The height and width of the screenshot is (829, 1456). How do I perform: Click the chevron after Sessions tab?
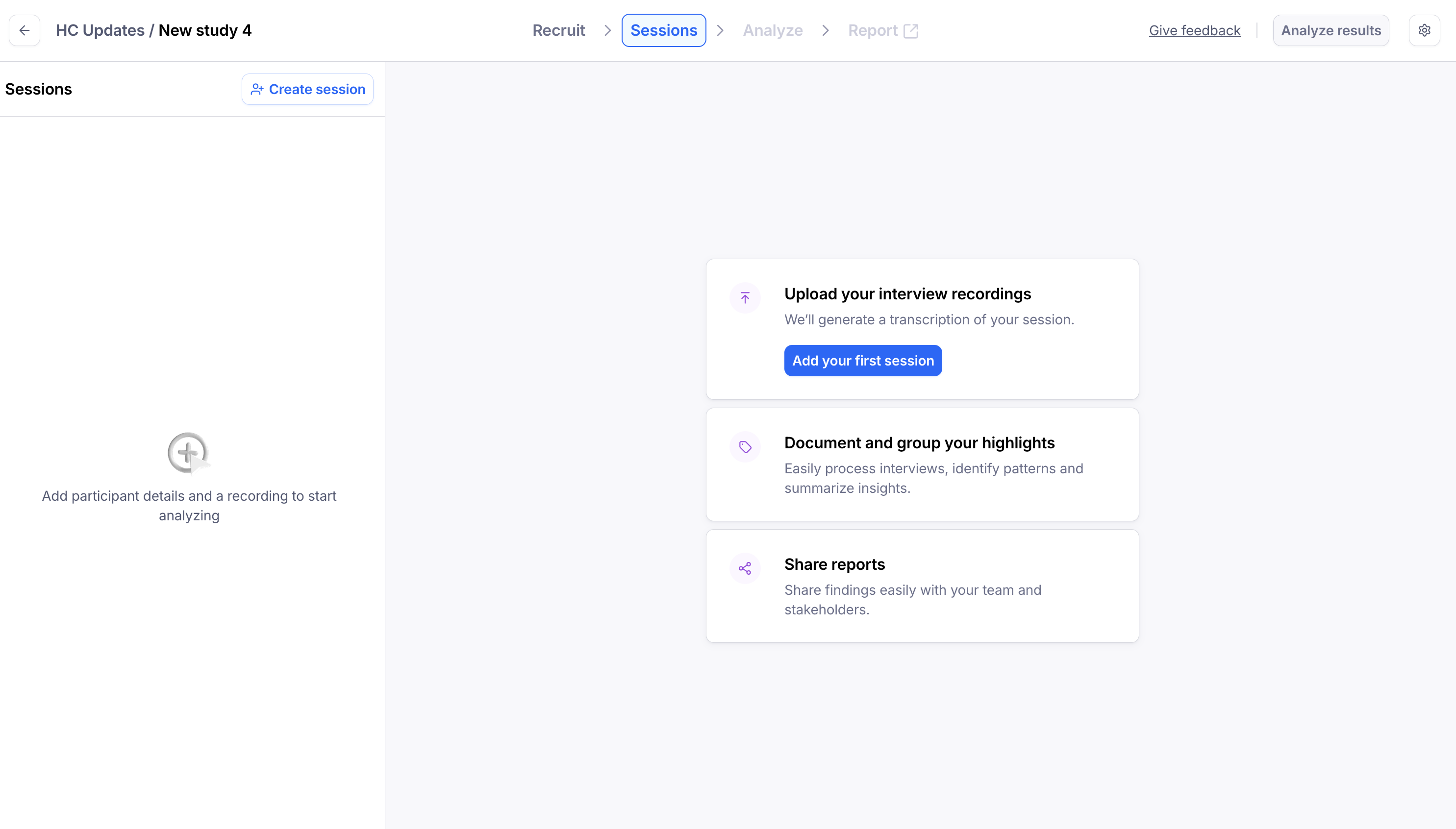pyautogui.click(x=720, y=30)
